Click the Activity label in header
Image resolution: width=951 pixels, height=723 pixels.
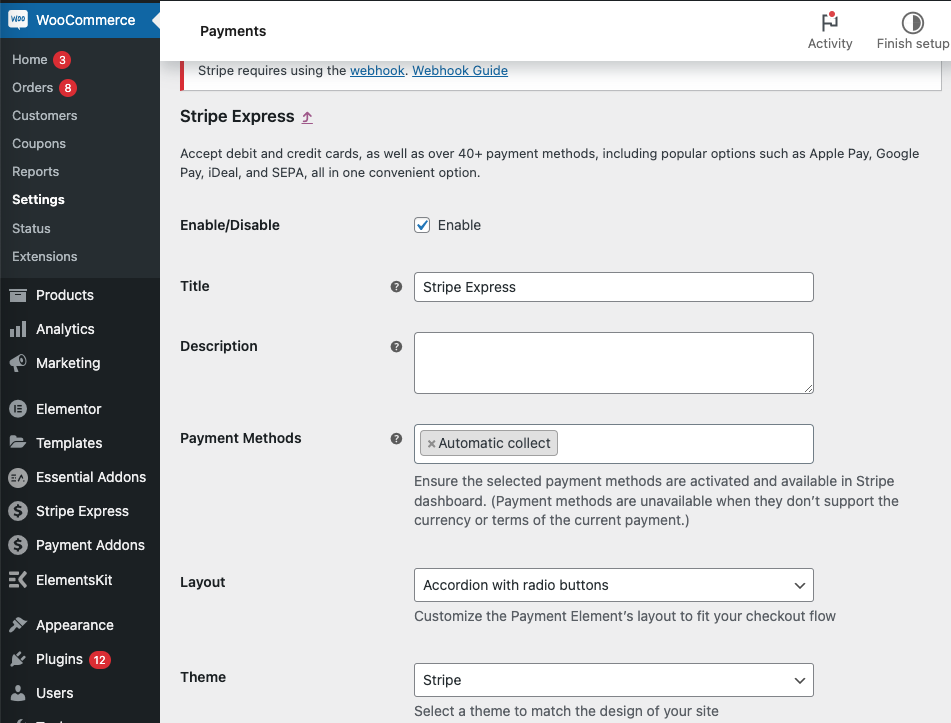click(830, 44)
